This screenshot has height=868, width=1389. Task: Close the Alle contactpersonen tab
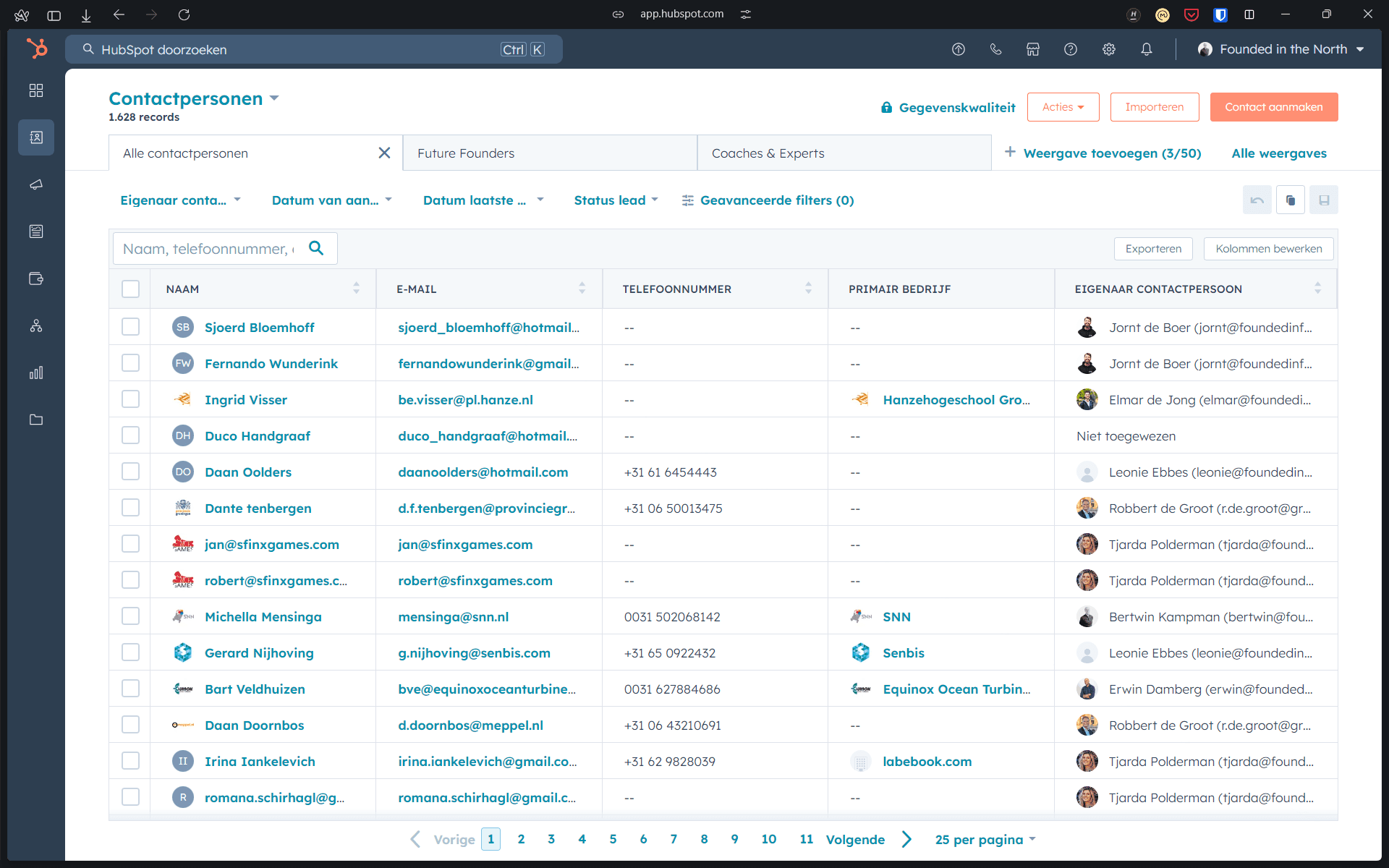(384, 153)
